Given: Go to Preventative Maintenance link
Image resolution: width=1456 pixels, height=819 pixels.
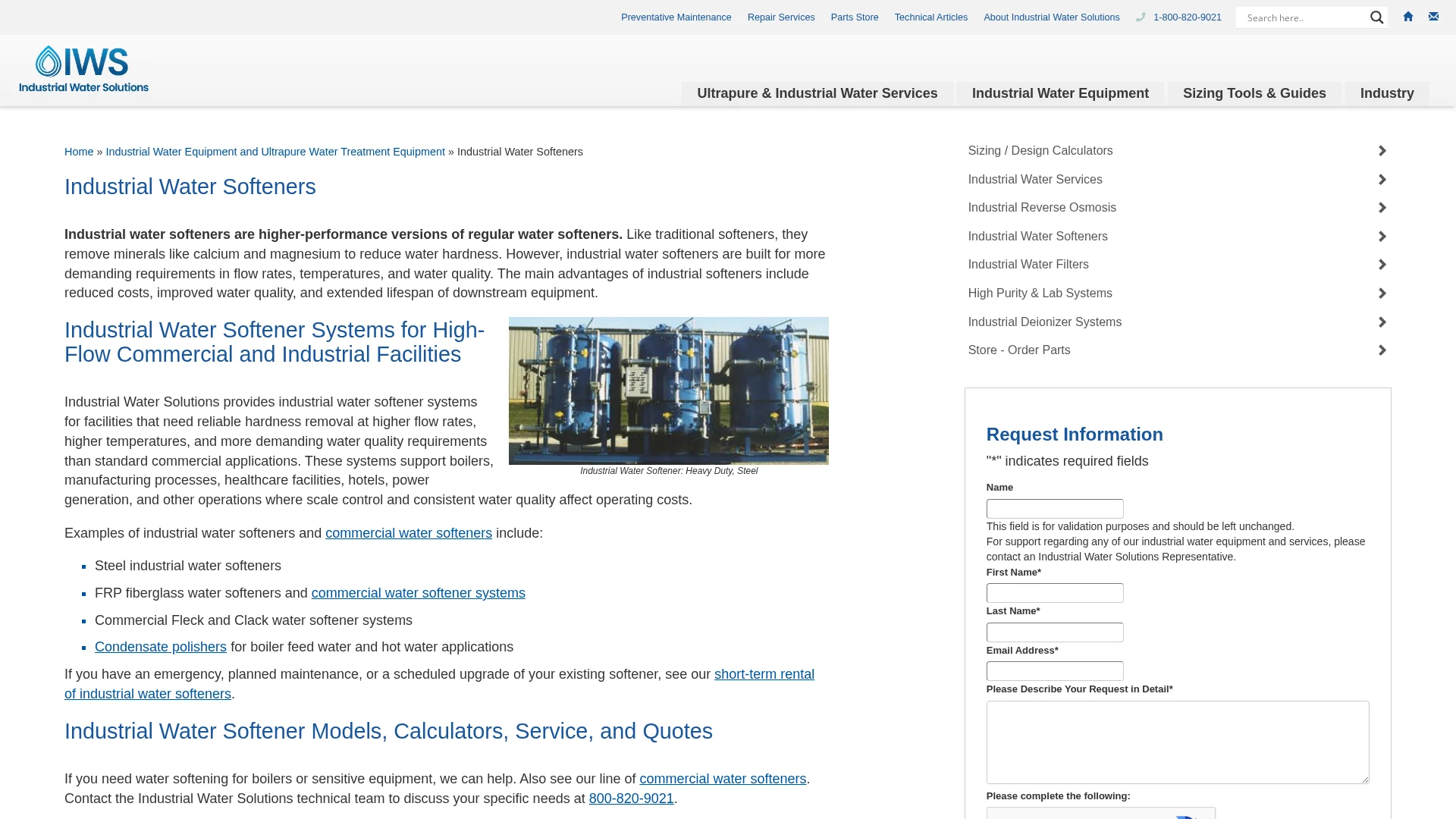Looking at the screenshot, I should (x=676, y=17).
